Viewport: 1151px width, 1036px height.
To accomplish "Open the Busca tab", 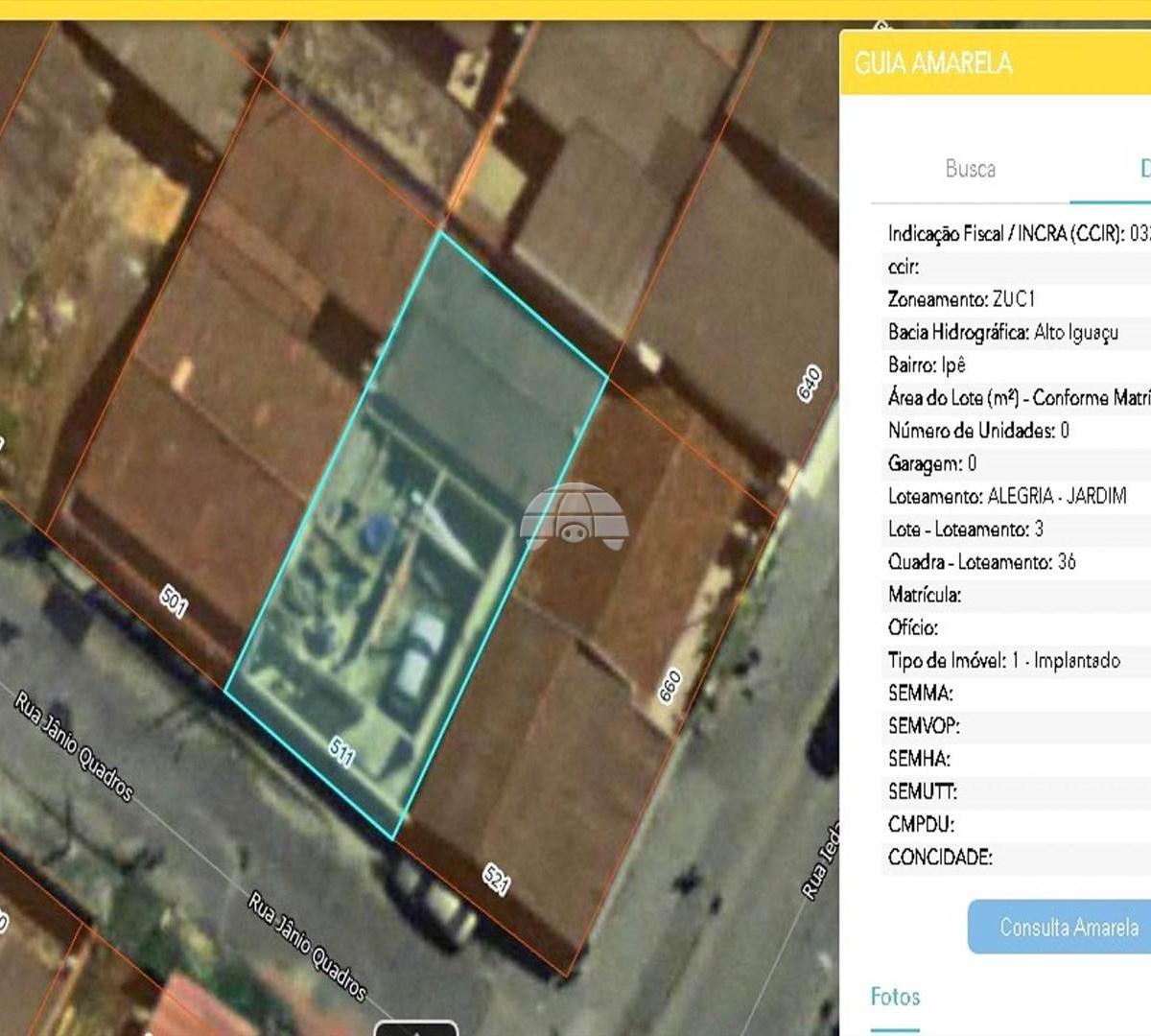I will click(x=970, y=169).
